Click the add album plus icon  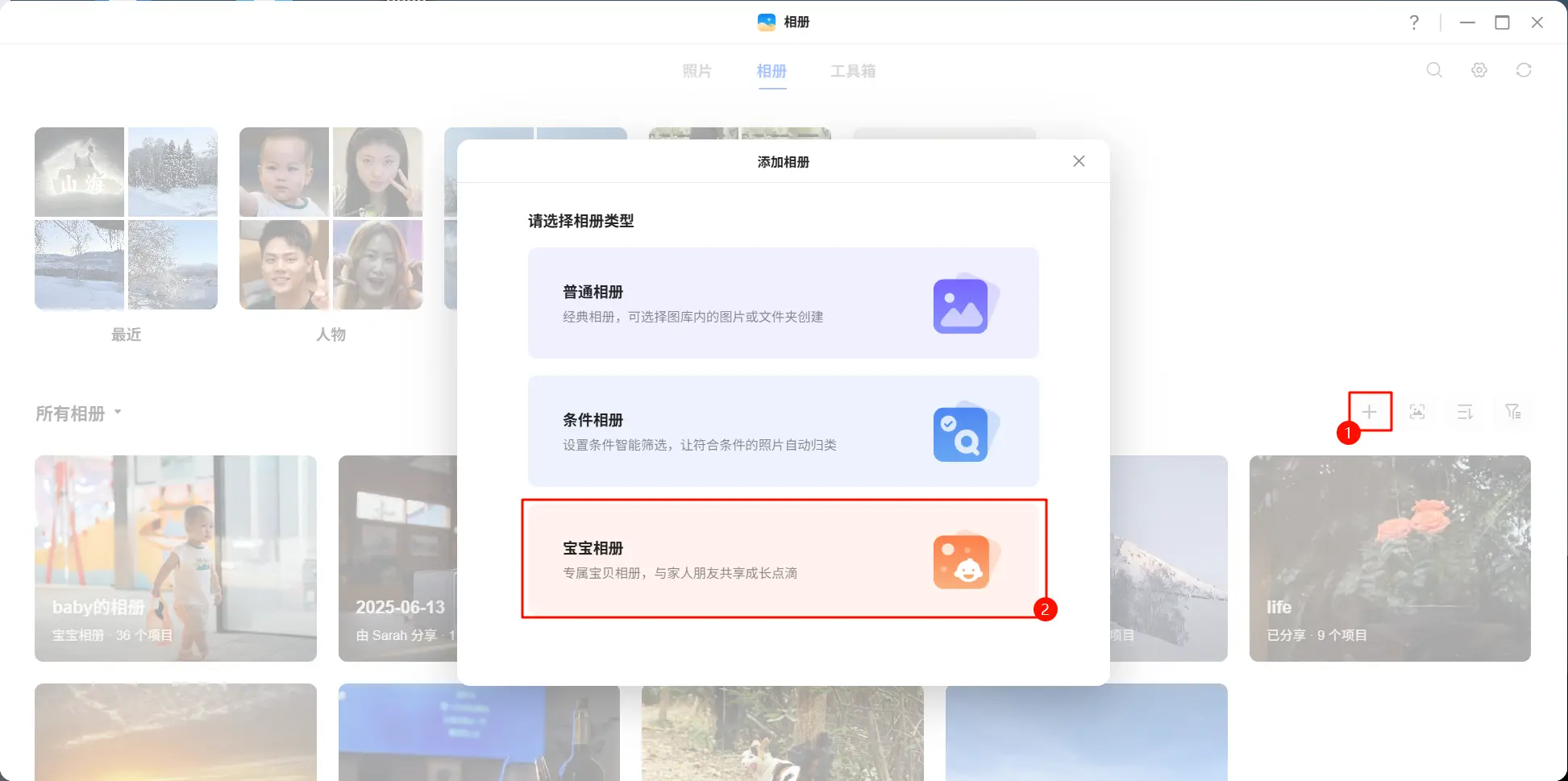point(1369,412)
